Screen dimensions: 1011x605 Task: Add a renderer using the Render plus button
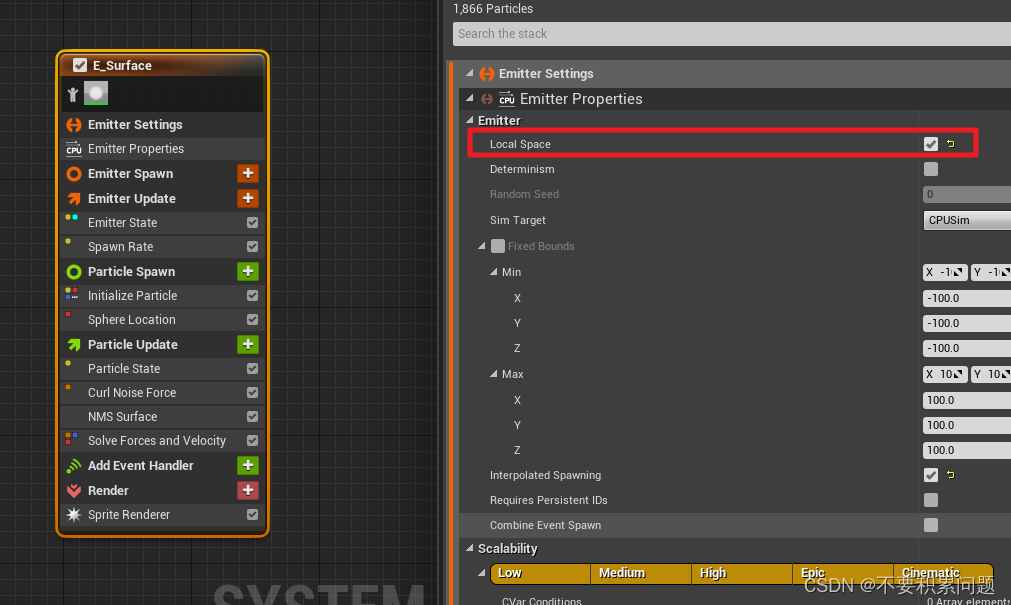point(248,490)
